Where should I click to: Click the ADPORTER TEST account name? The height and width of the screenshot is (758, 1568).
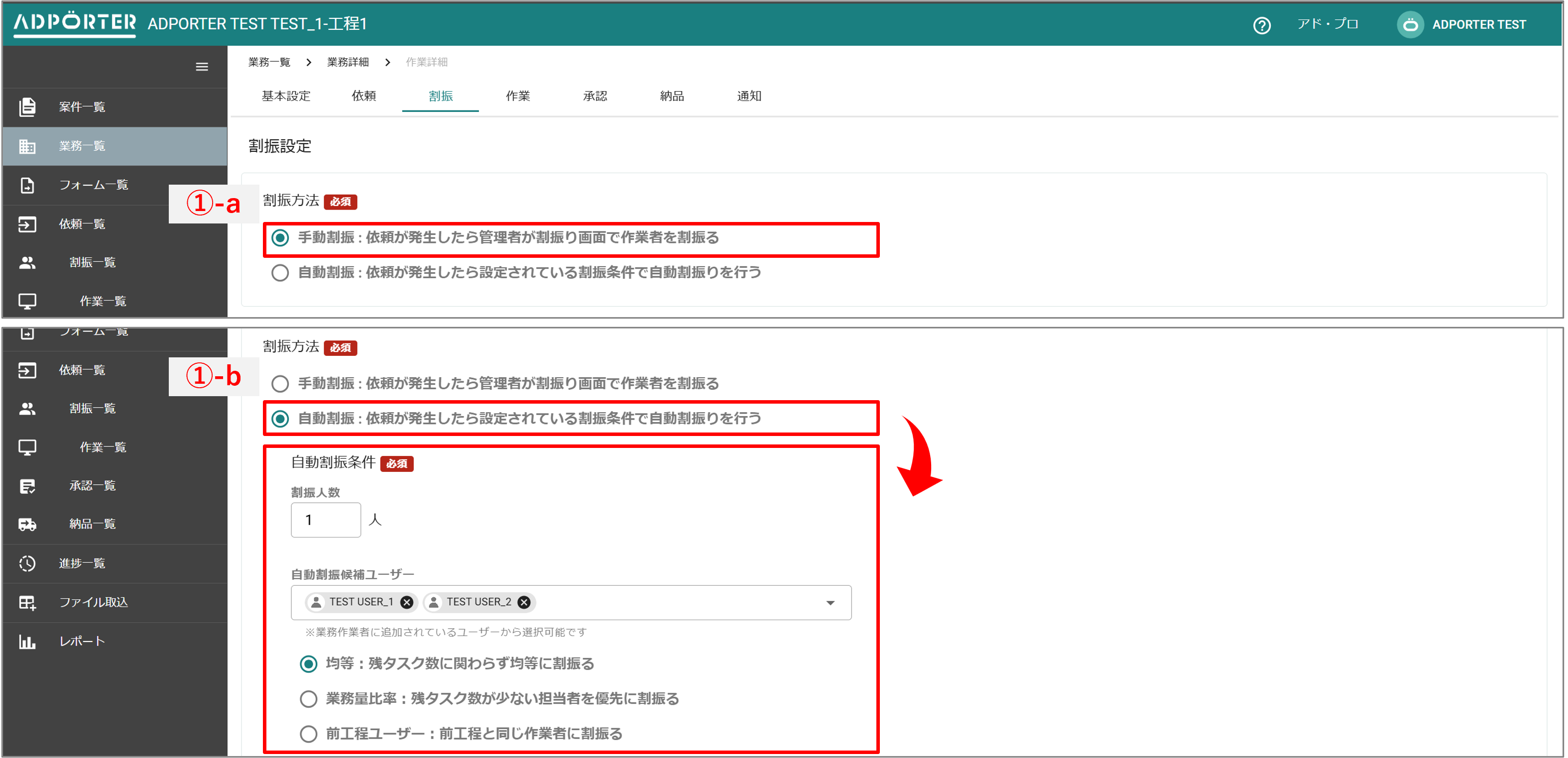point(1479,25)
